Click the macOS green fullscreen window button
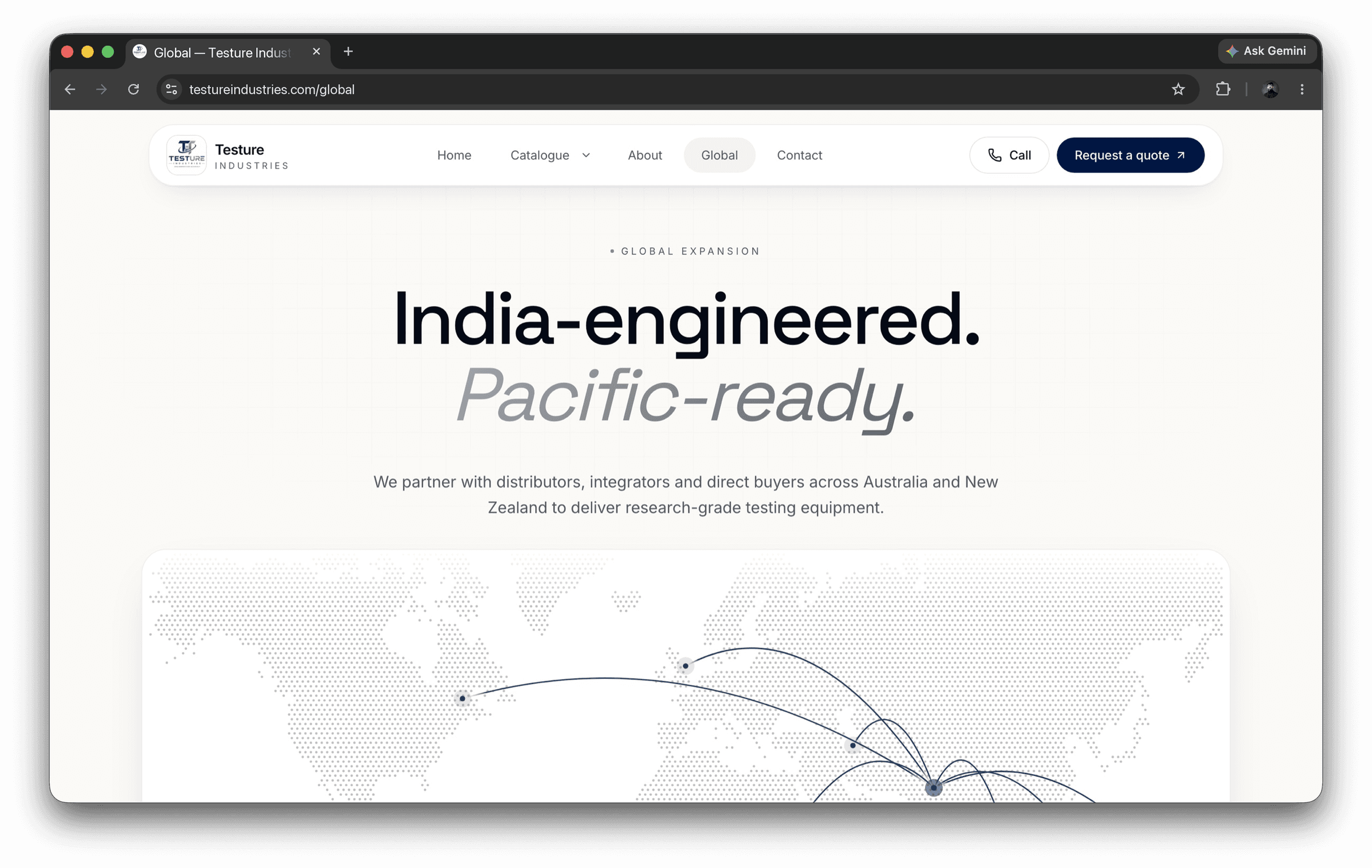This screenshot has width=1372, height=868. [107, 52]
